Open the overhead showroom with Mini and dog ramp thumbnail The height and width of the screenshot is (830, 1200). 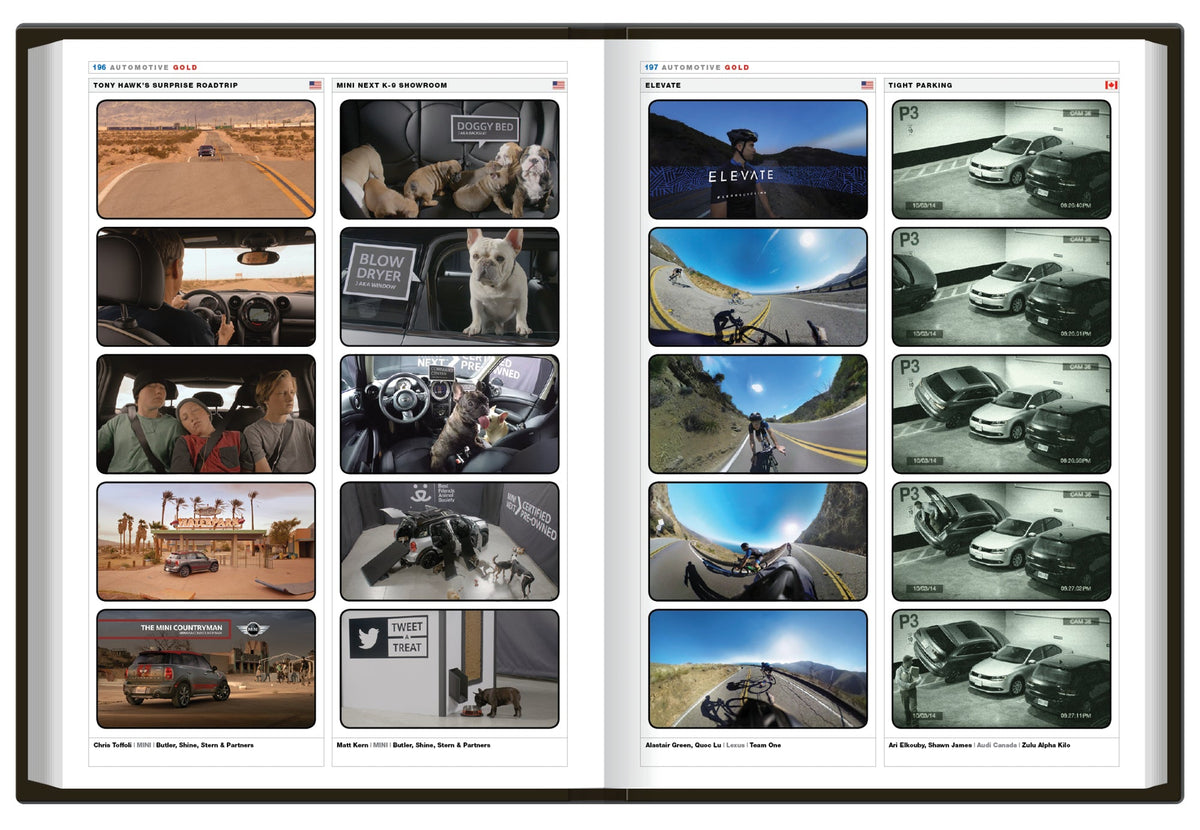pos(449,542)
